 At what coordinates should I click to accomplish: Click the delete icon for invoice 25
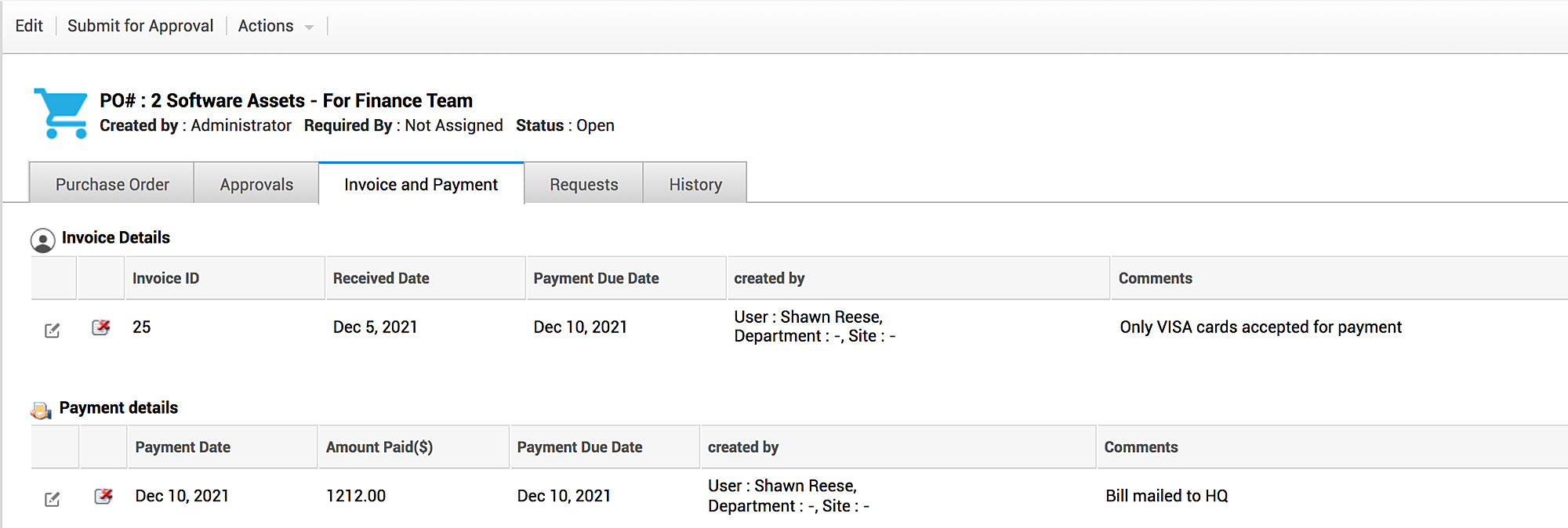tap(101, 327)
